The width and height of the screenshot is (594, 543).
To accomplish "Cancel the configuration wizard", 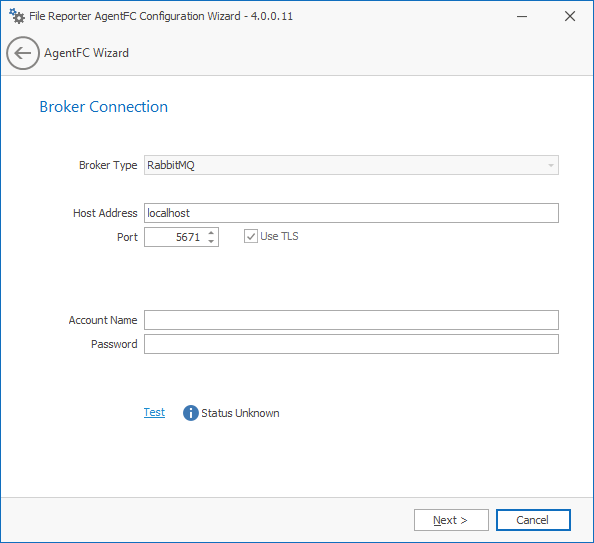I will point(533,520).
